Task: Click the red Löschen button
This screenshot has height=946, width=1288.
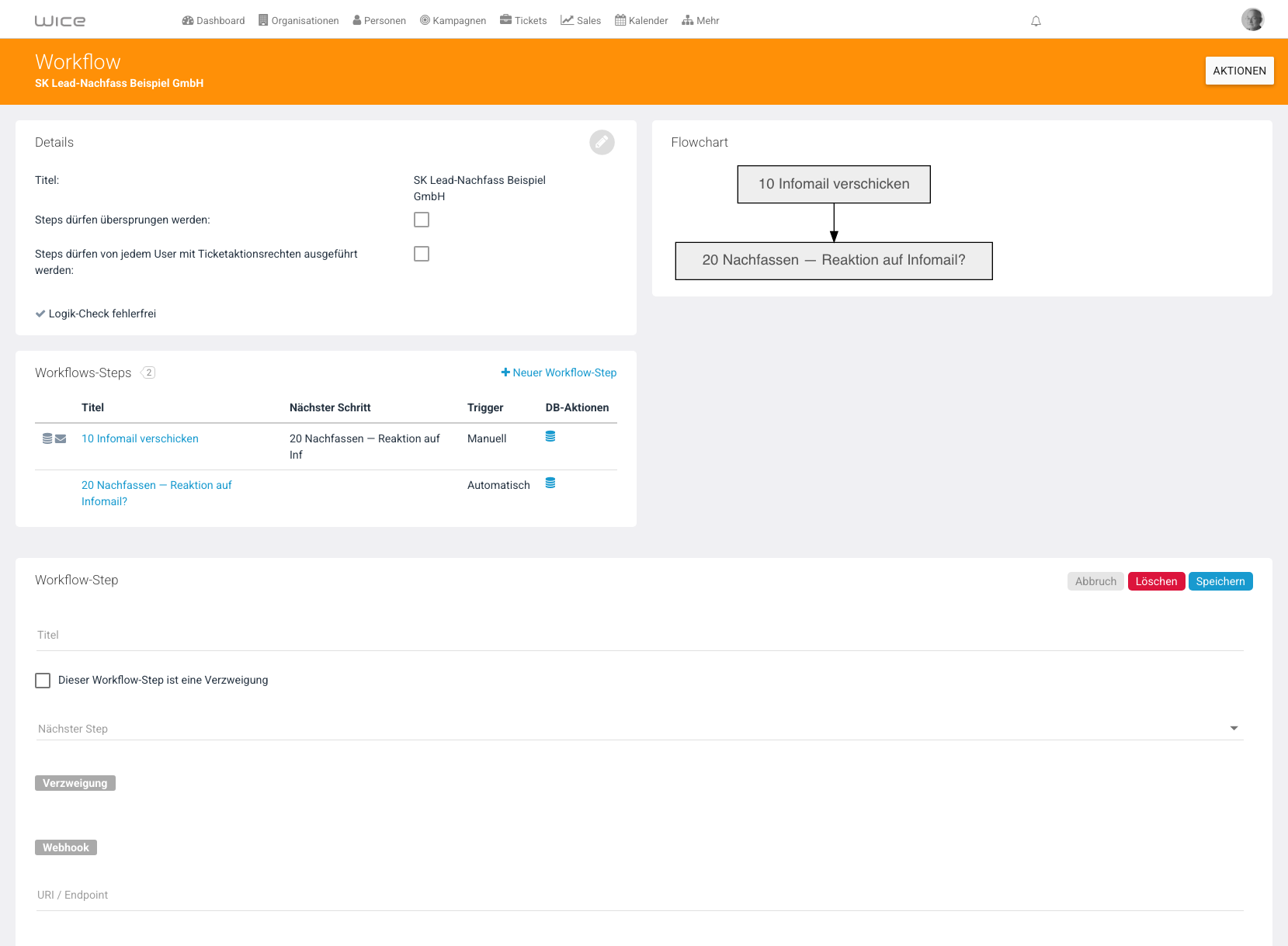Action: (x=1156, y=581)
